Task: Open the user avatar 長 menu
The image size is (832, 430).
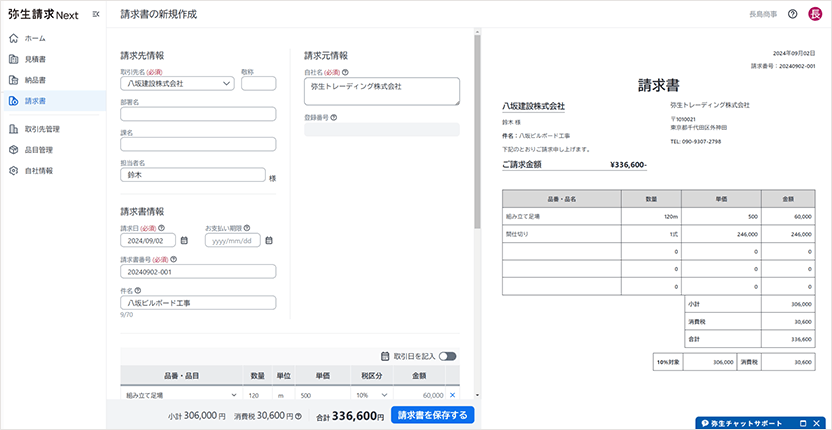Action: [x=814, y=14]
